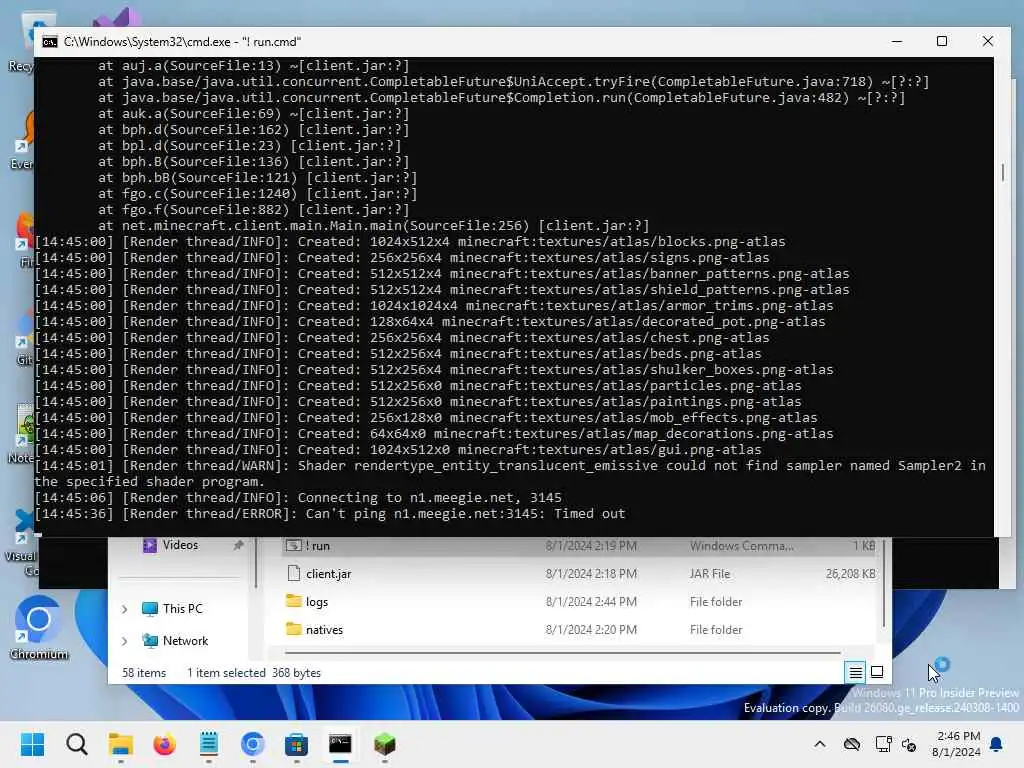Launch Firefox from the taskbar
This screenshot has width=1024, height=768.
[x=165, y=744]
